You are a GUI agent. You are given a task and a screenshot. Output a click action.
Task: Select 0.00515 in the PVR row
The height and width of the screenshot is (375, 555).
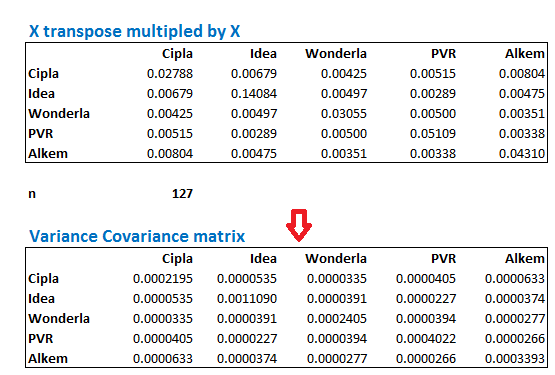[170, 134]
